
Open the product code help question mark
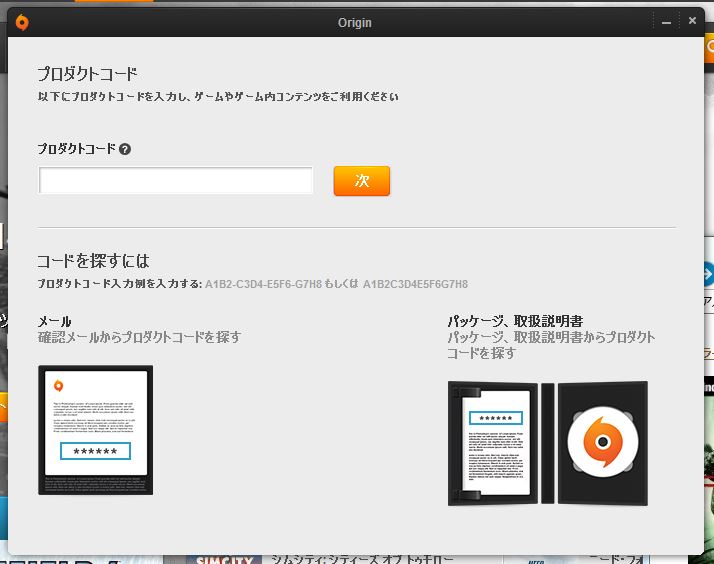(125, 149)
